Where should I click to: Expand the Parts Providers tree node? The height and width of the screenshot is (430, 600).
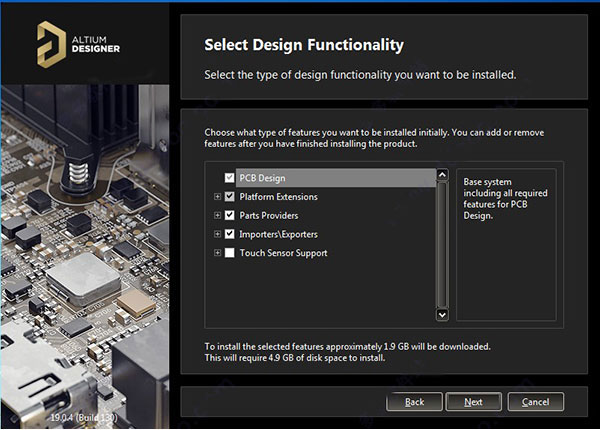pyautogui.click(x=217, y=215)
